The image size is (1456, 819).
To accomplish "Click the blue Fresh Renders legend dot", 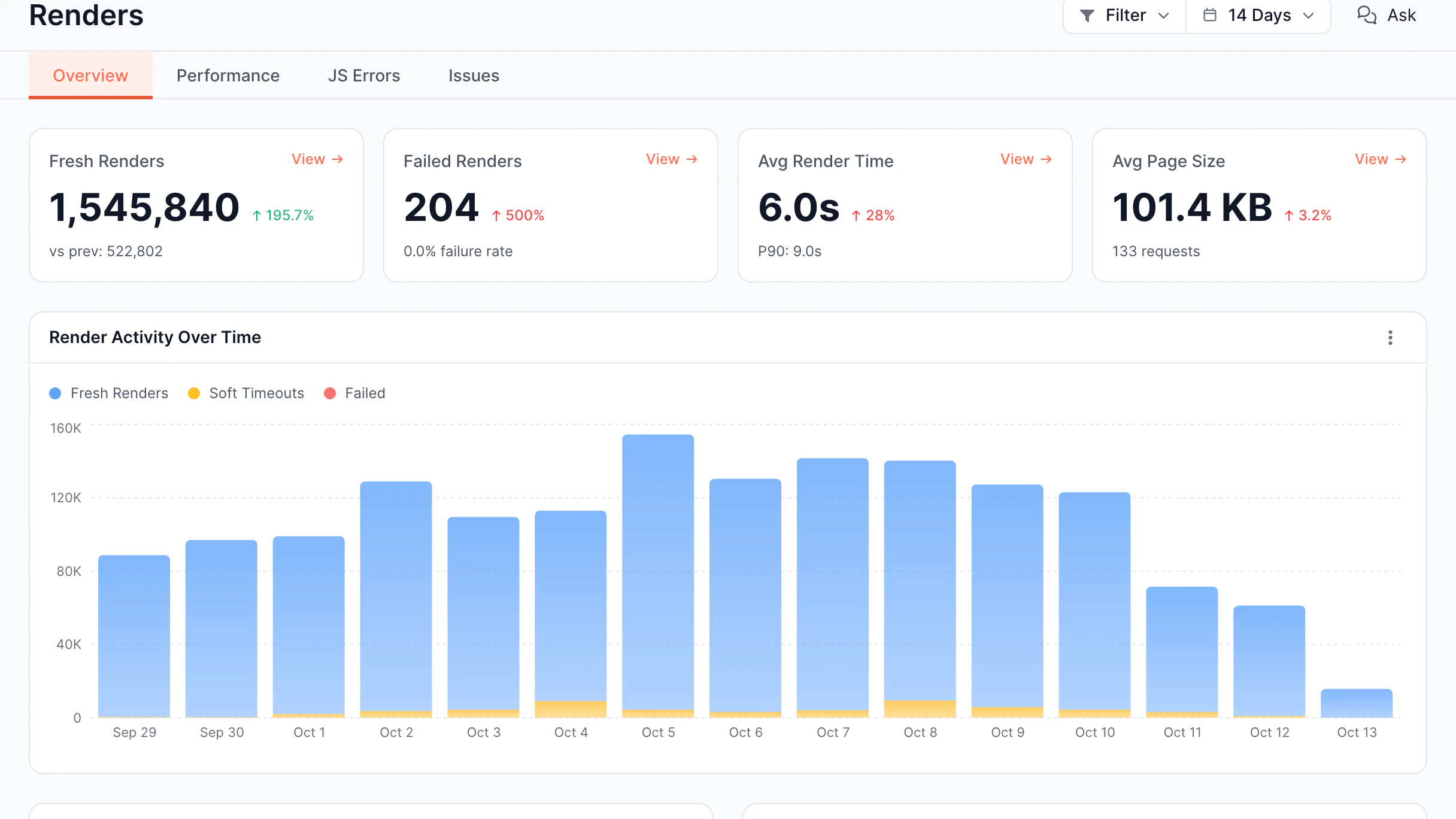I will (x=55, y=393).
